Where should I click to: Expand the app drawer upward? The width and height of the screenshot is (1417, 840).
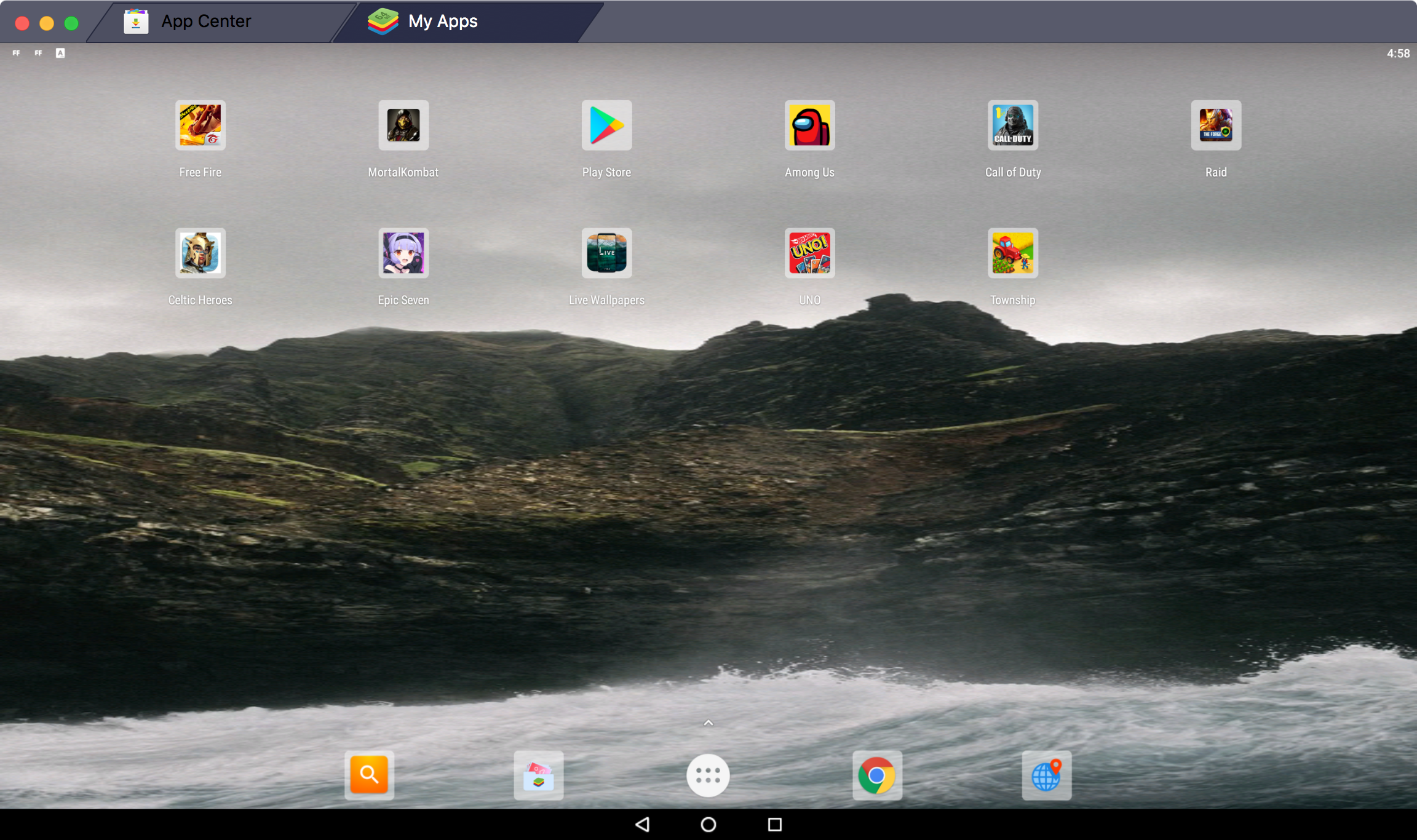point(708,721)
